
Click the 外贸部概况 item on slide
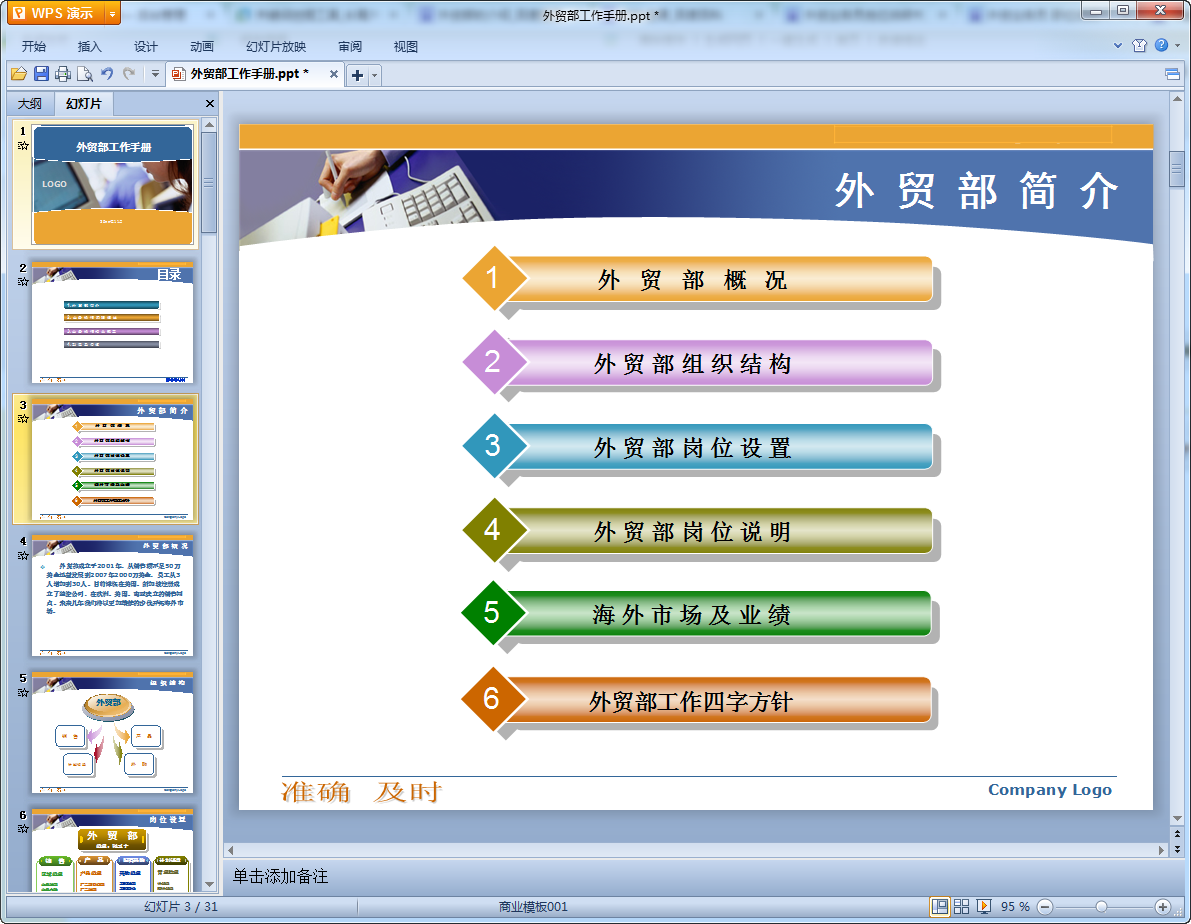[x=699, y=280]
